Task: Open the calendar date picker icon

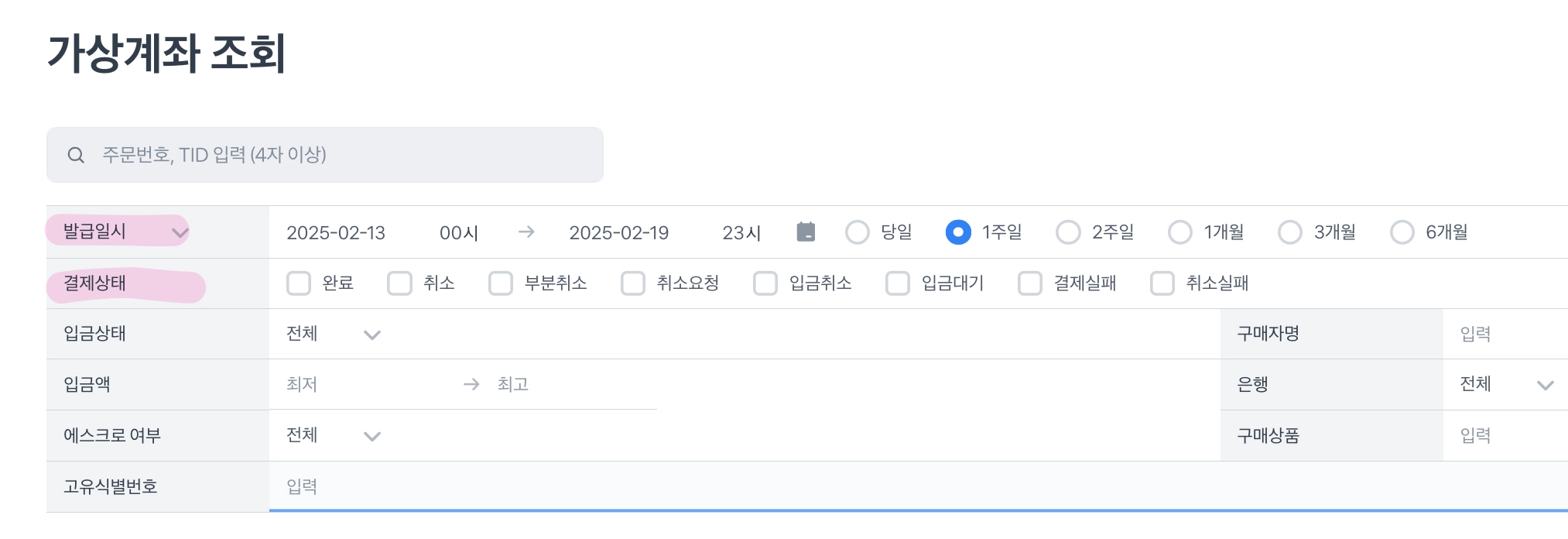Action: [x=806, y=232]
